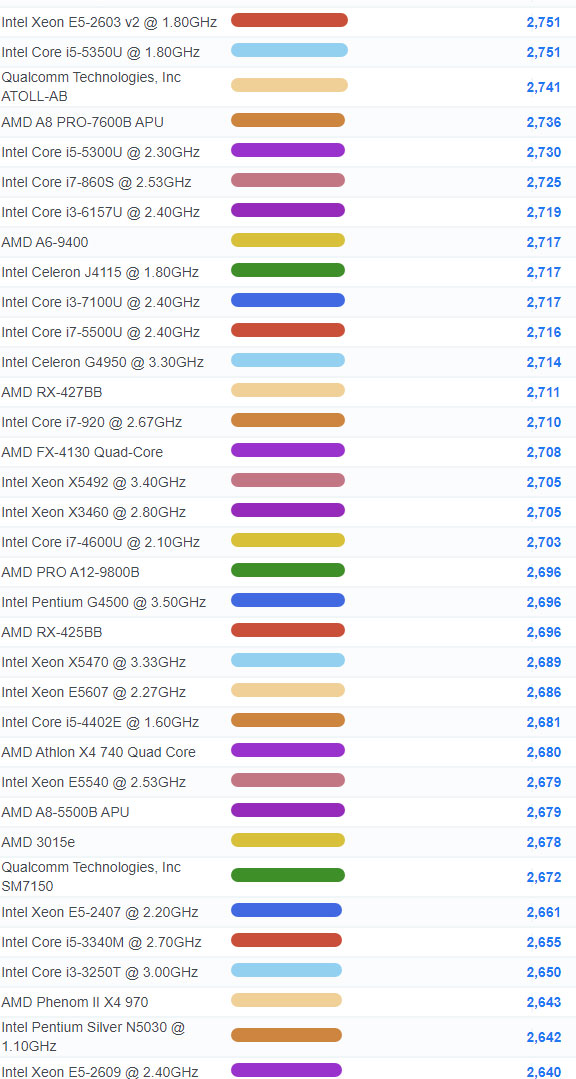Click the blue bar beside Core i3-7100U
This screenshot has width=576, height=1079.
(x=288, y=300)
